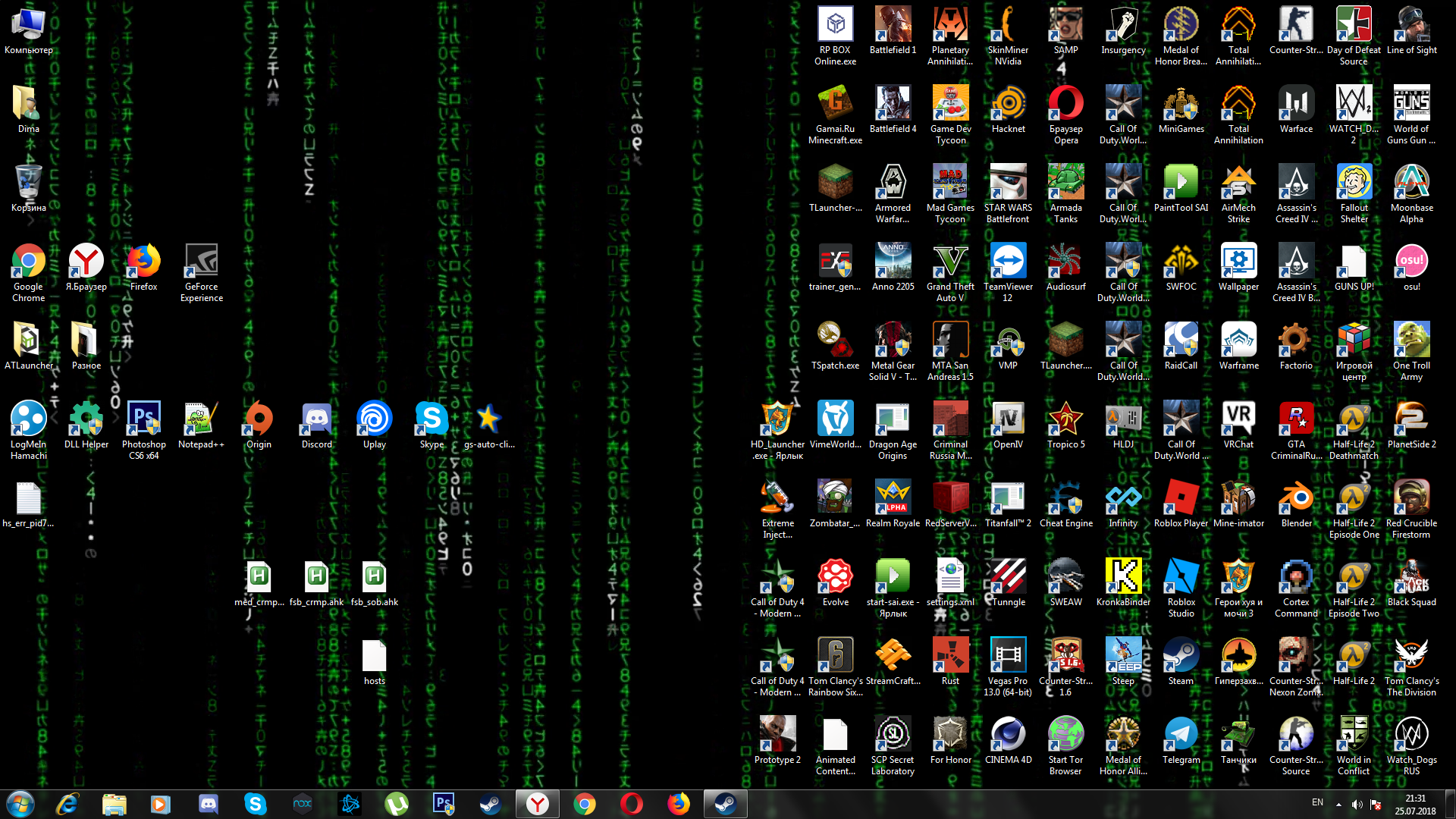Launch Tom Clancy's The Division shortcut

pyautogui.click(x=1412, y=667)
